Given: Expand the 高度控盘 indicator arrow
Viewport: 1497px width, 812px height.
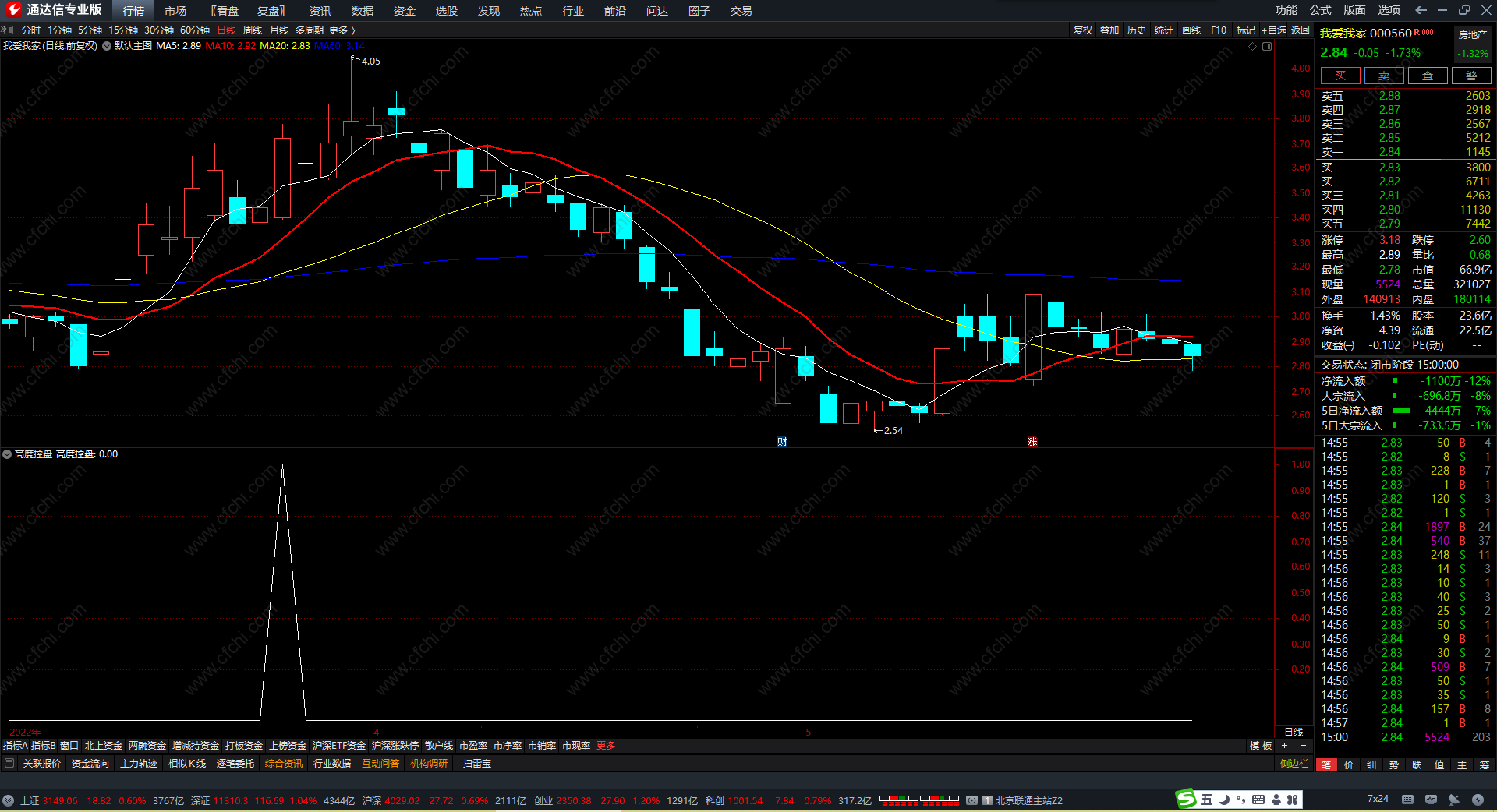Looking at the screenshot, I should tap(7, 454).
